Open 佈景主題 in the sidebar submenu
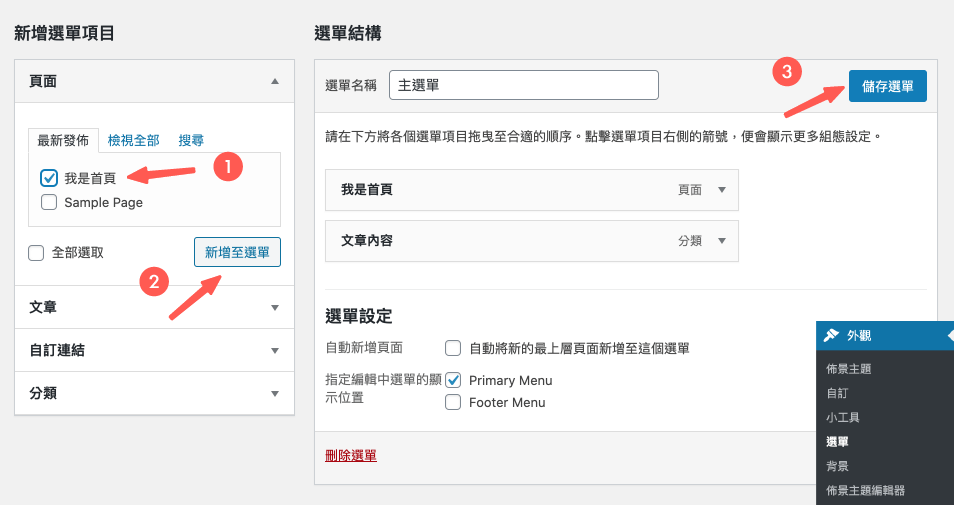 click(849, 369)
